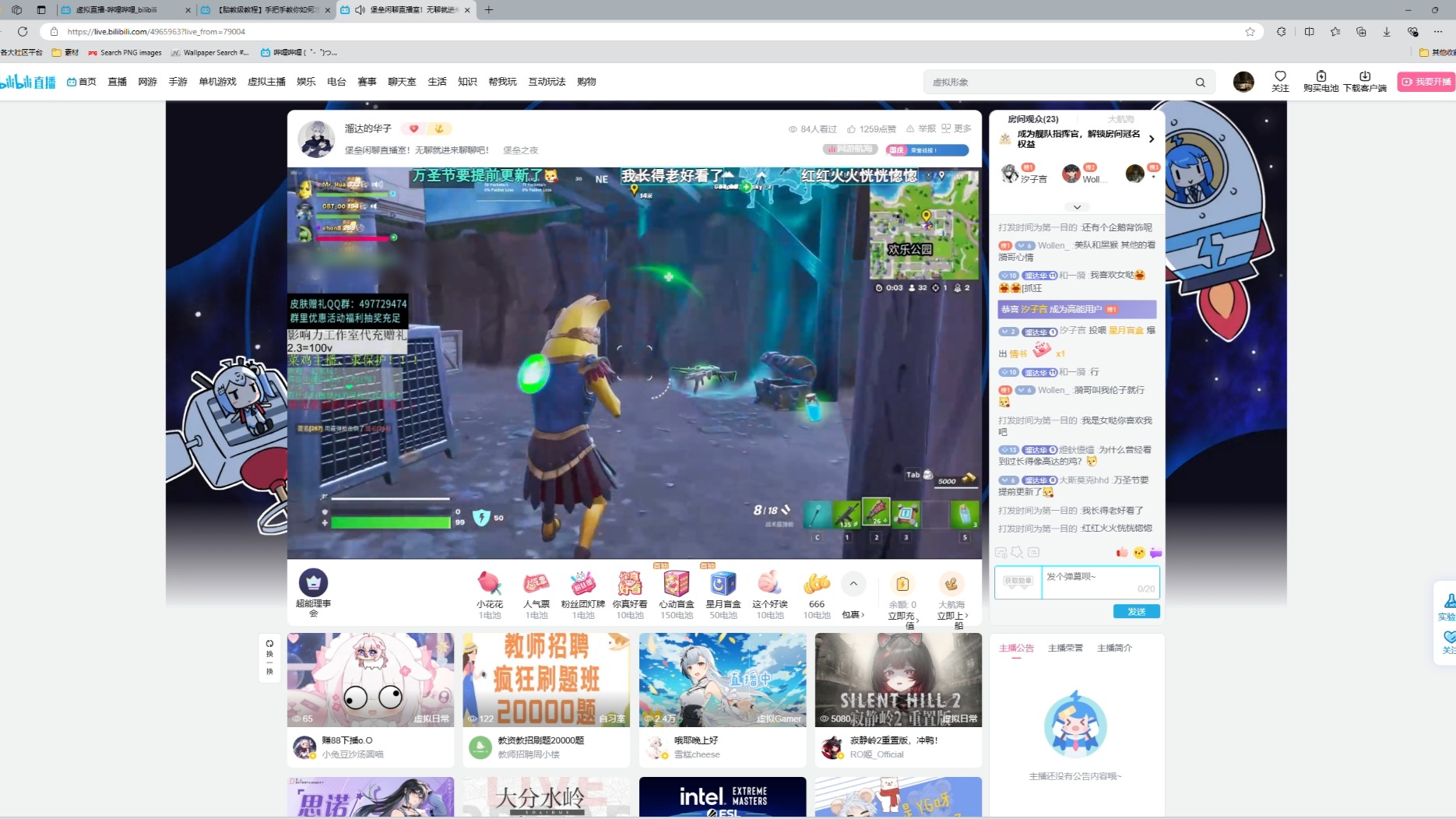
Task: Click the browser favorites star icon
Action: (x=1250, y=32)
